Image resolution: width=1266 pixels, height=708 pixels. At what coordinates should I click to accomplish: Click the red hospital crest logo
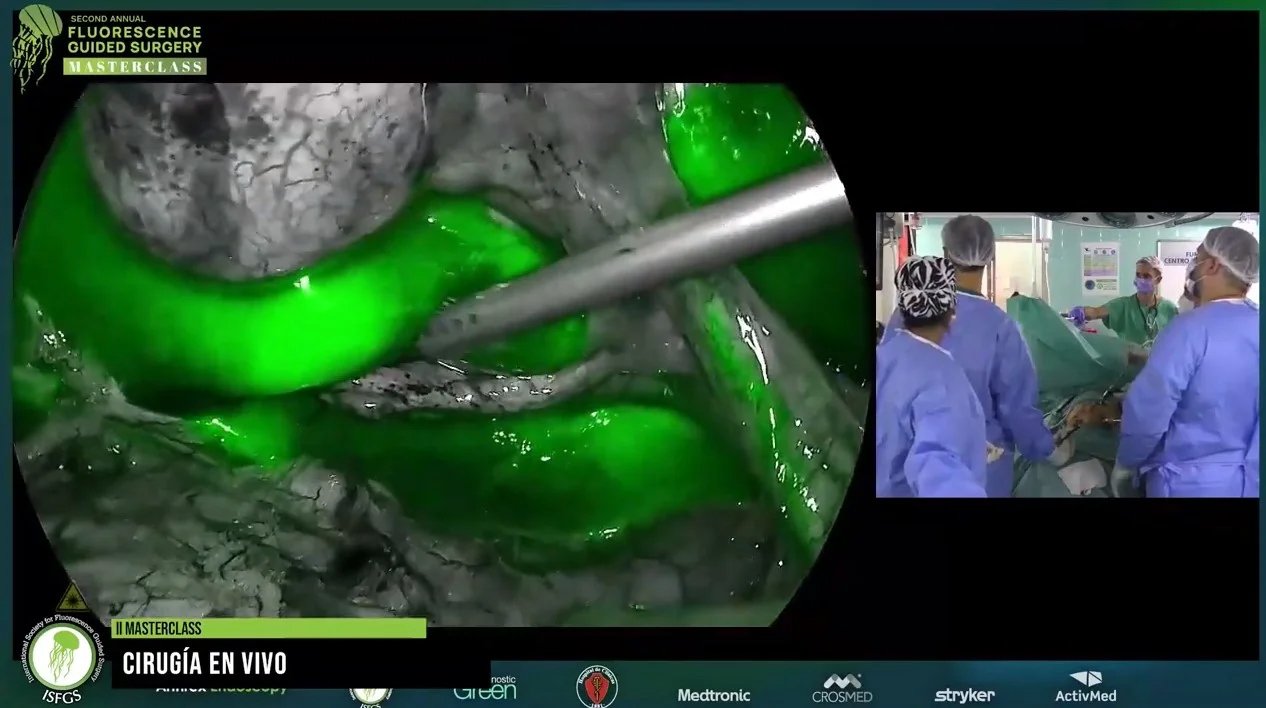597,687
